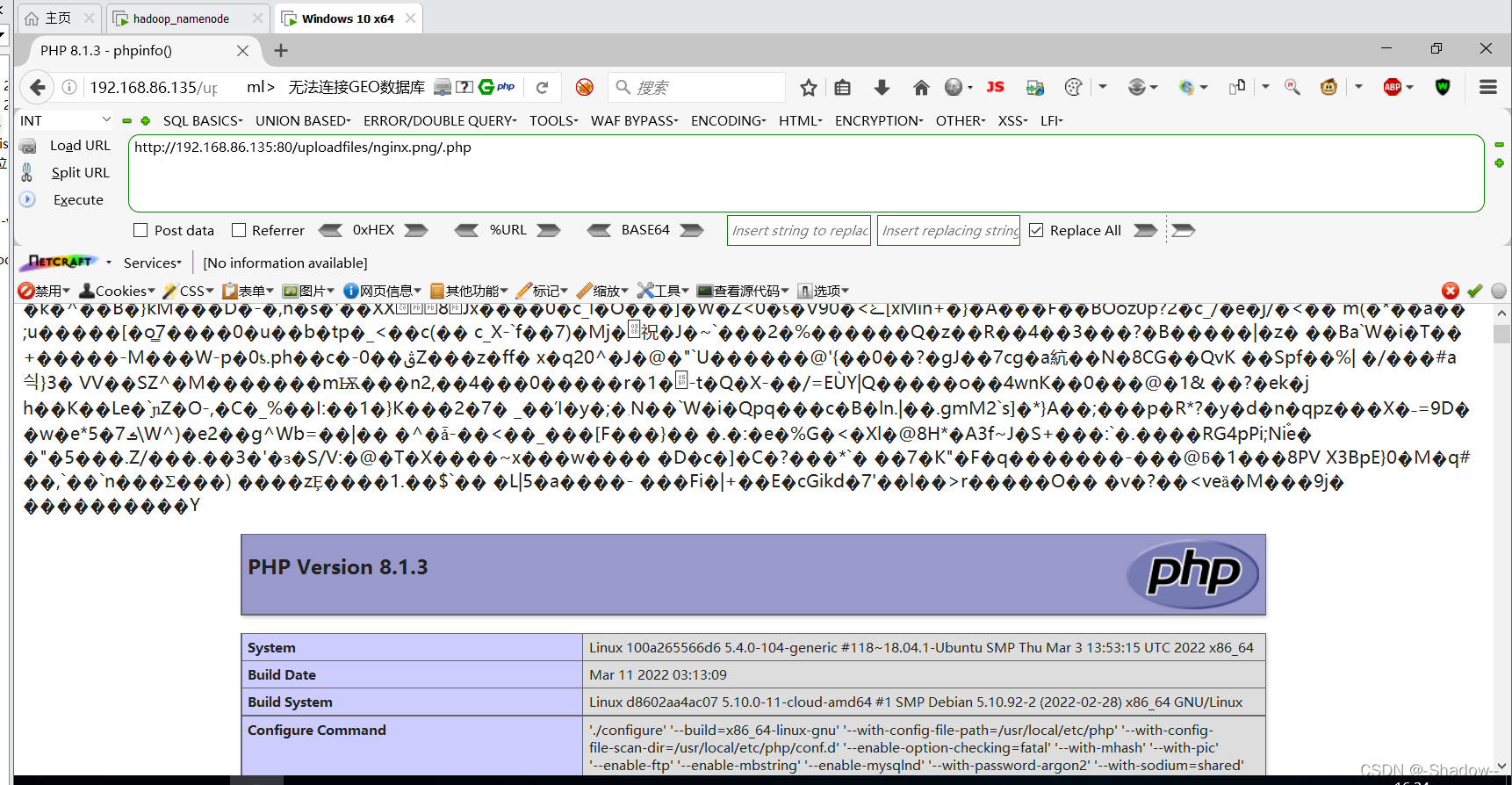Image resolution: width=1512 pixels, height=785 pixels.
Task: Click the green checkmark validation icon
Action: (x=1475, y=291)
